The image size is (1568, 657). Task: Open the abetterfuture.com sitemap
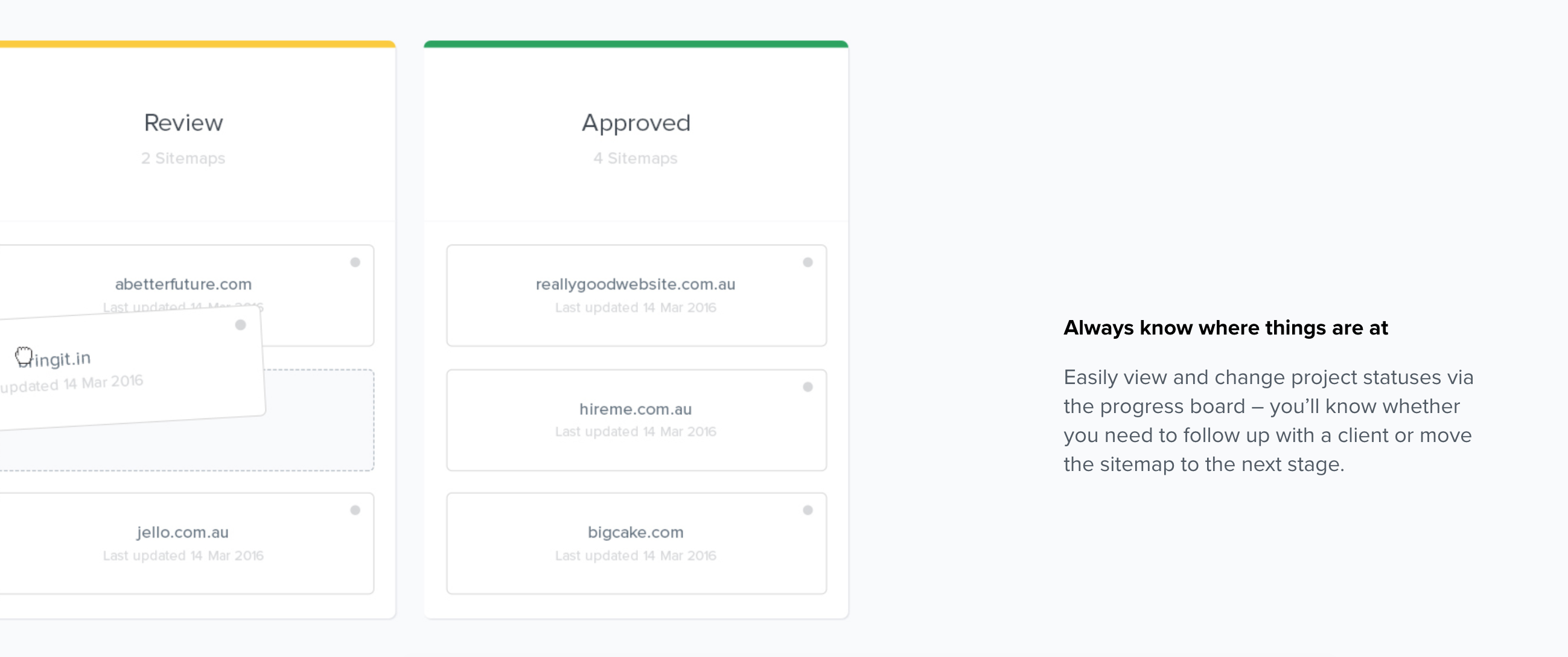tap(183, 284)
